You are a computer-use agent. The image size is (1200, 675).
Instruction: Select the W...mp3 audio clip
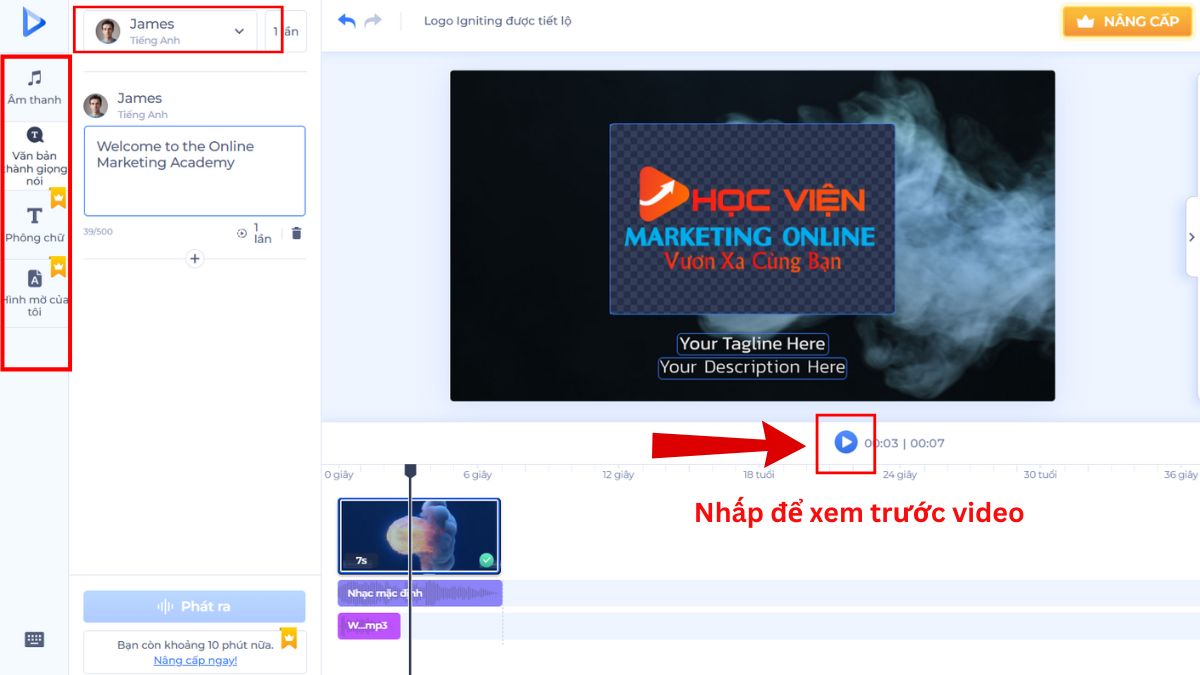369,626
